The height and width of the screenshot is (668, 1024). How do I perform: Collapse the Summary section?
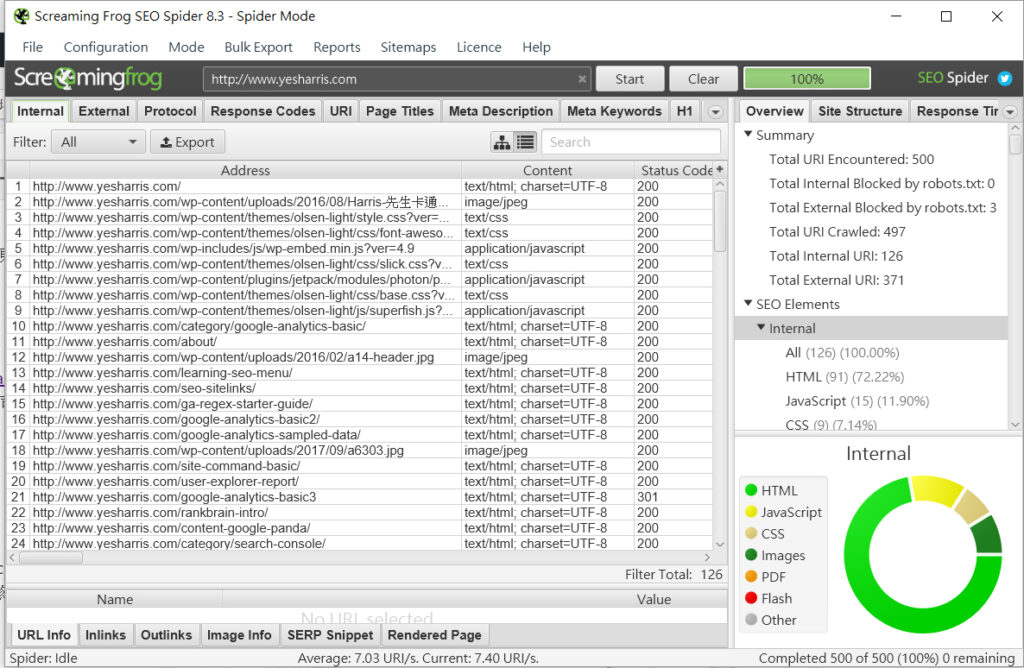coord(748,134)
